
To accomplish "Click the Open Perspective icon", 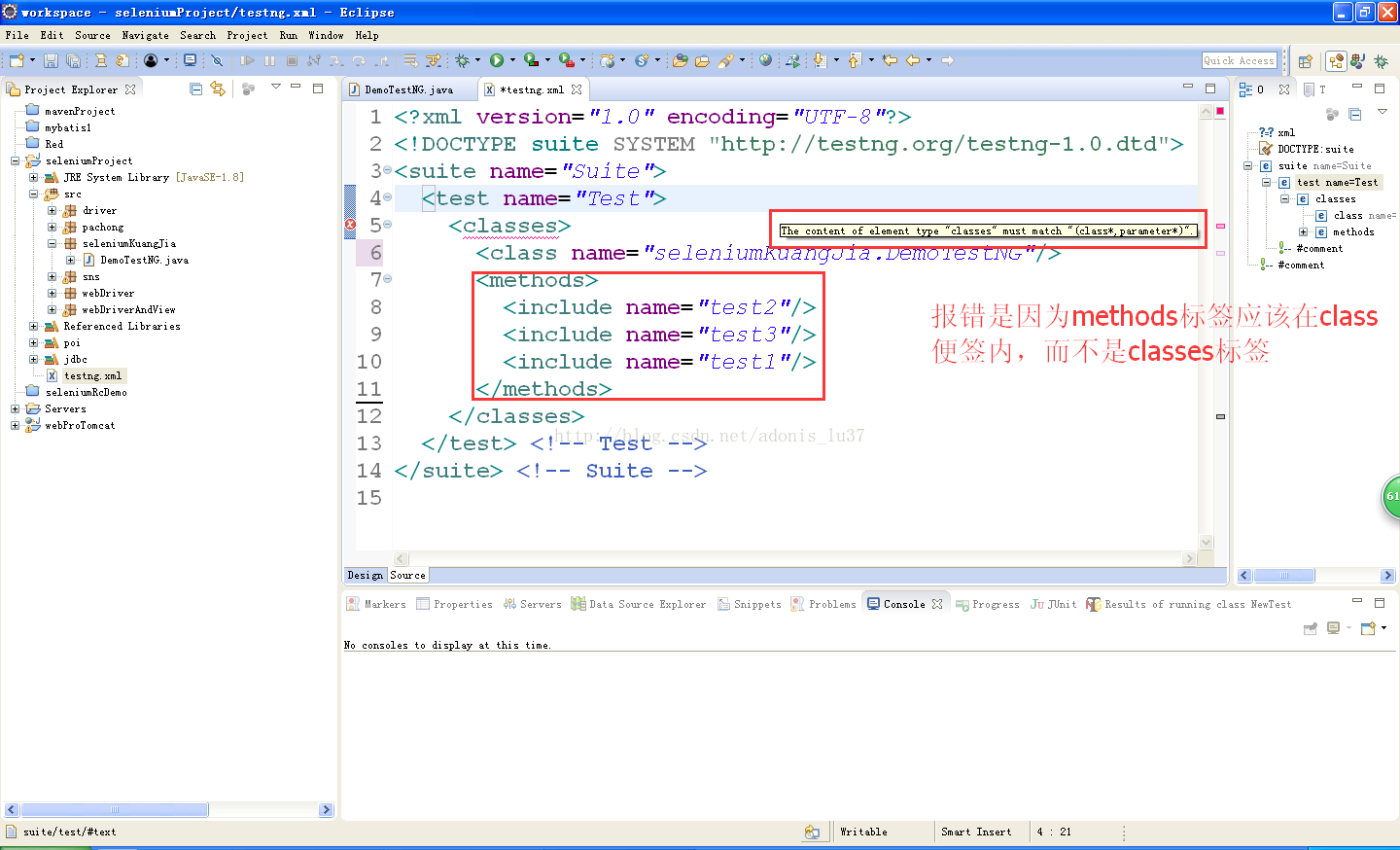I will pos(1306,61).
